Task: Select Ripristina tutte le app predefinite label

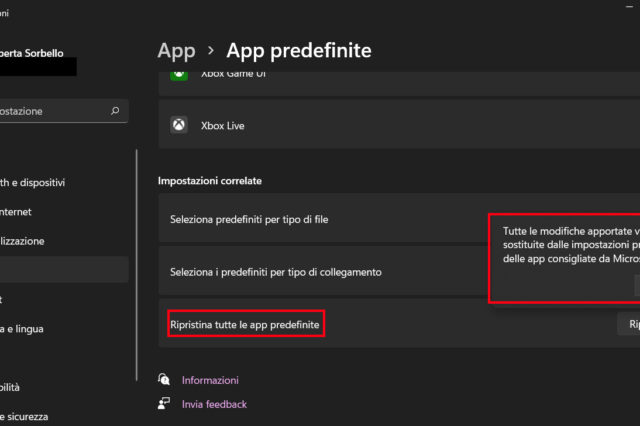Action: (246, 324)
